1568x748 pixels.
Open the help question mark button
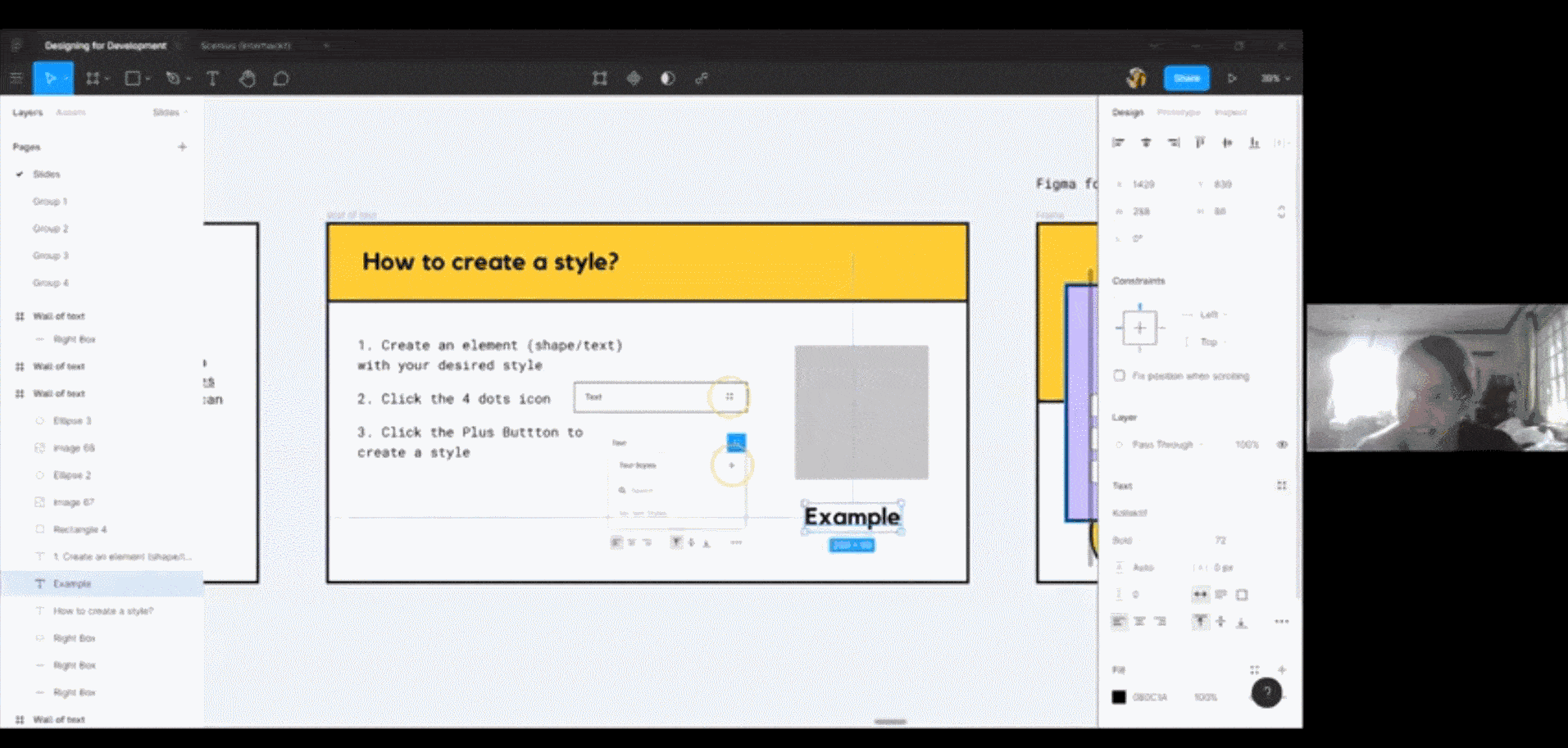pos(1266,693)
